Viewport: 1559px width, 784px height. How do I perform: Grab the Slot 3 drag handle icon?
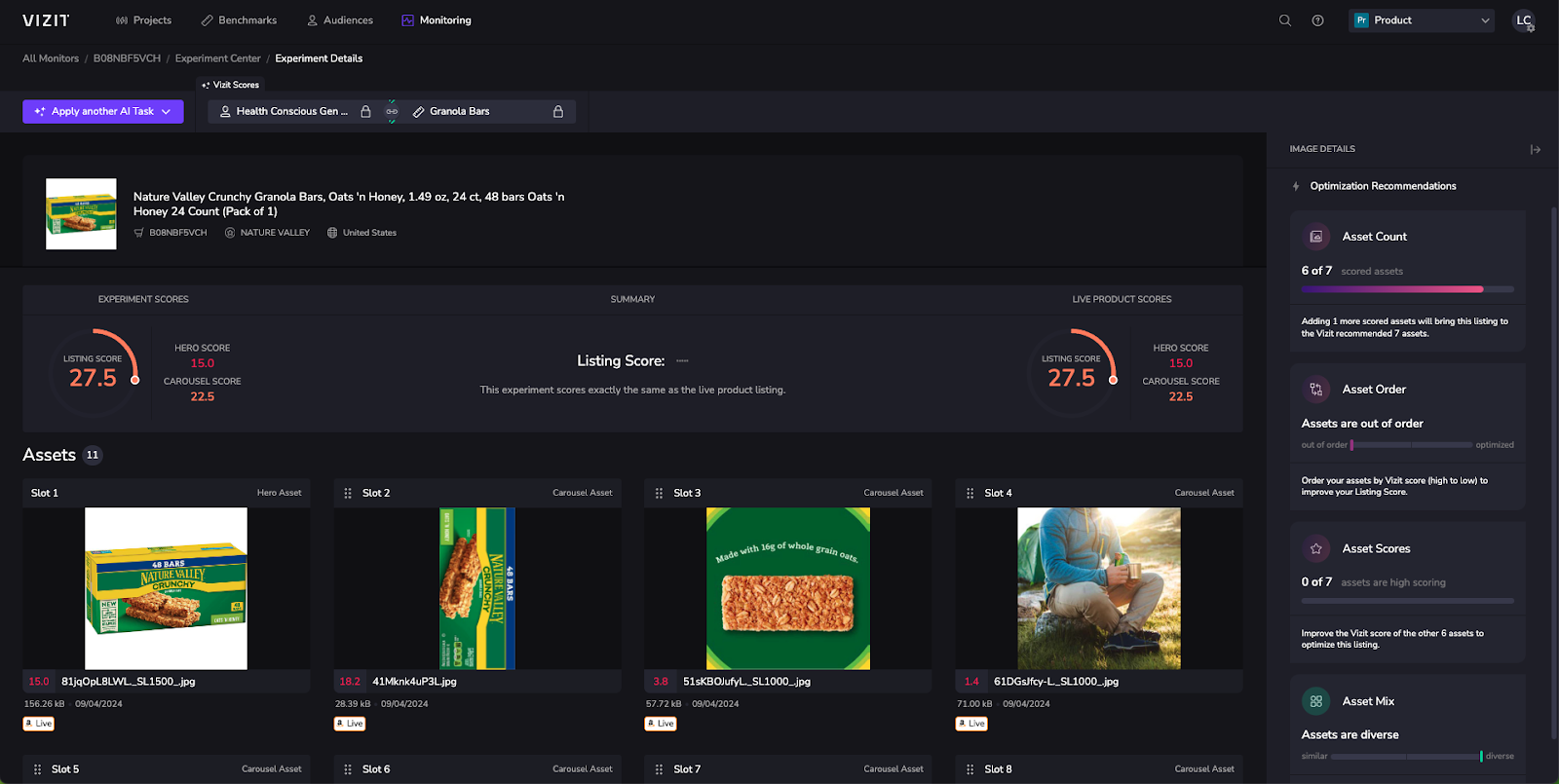click(x=659, y=494)
